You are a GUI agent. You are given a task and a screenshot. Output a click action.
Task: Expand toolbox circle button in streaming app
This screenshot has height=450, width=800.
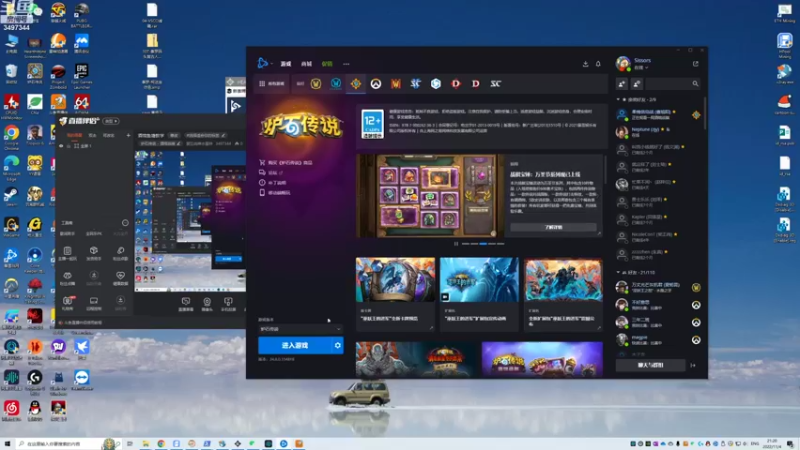click(125, 223)
